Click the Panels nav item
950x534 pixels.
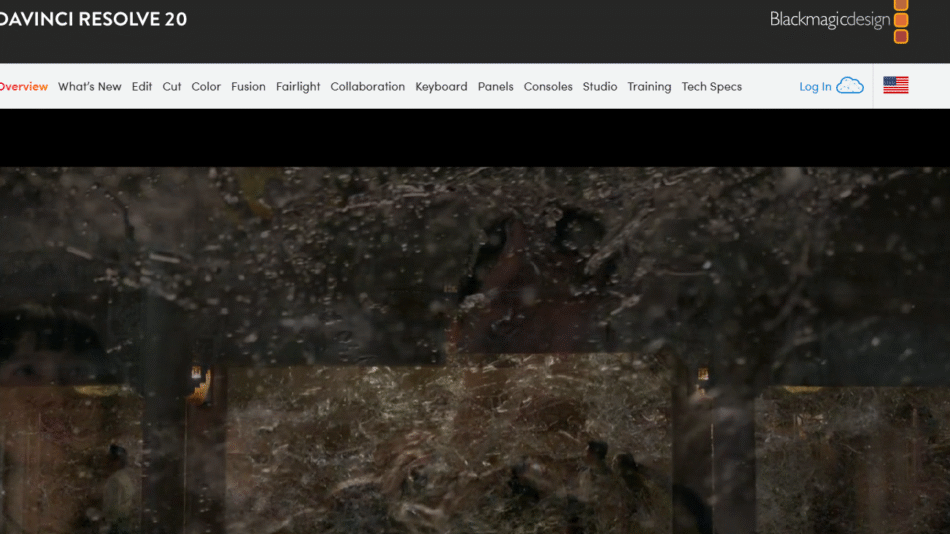click(x=495, y=87)
